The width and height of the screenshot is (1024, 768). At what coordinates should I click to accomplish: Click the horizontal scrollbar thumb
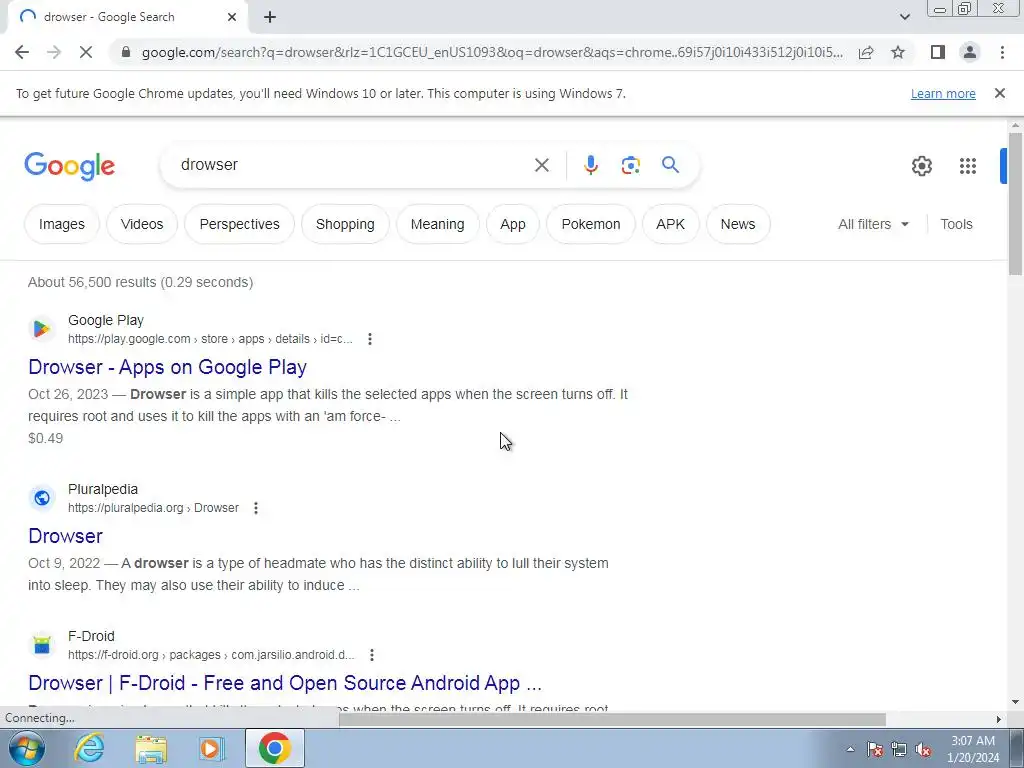[x=612, y=719]
